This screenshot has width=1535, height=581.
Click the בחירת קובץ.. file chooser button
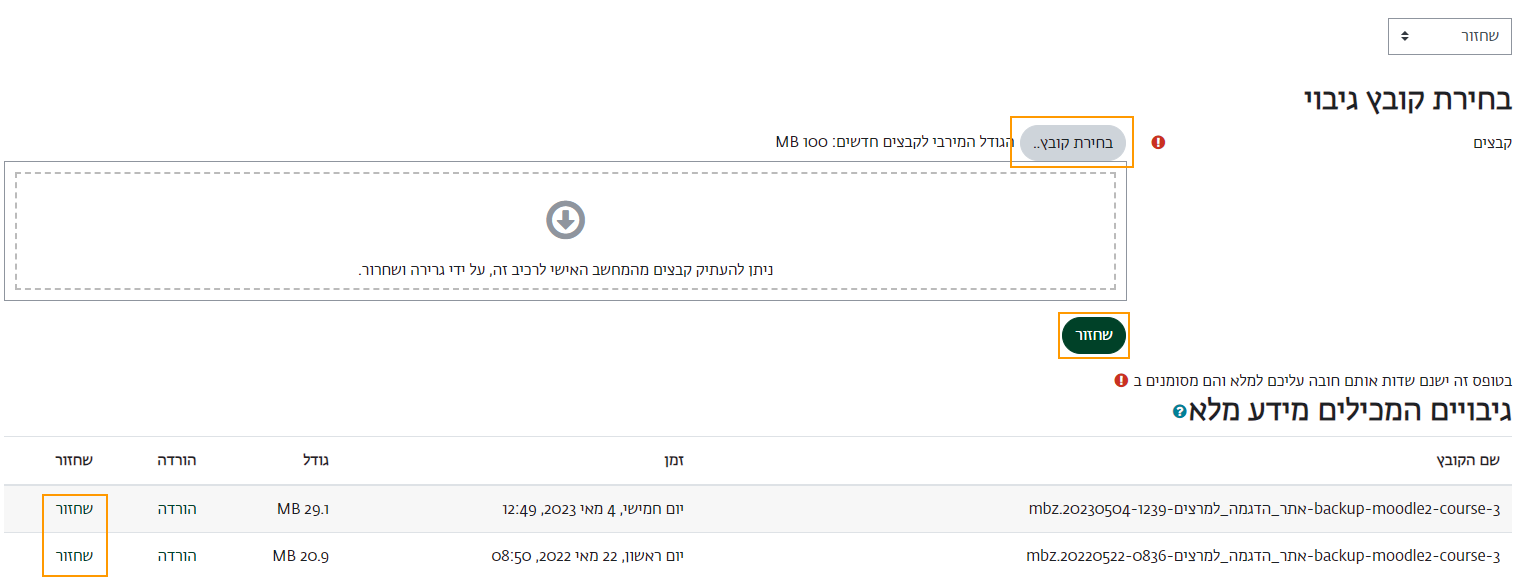1073,144
